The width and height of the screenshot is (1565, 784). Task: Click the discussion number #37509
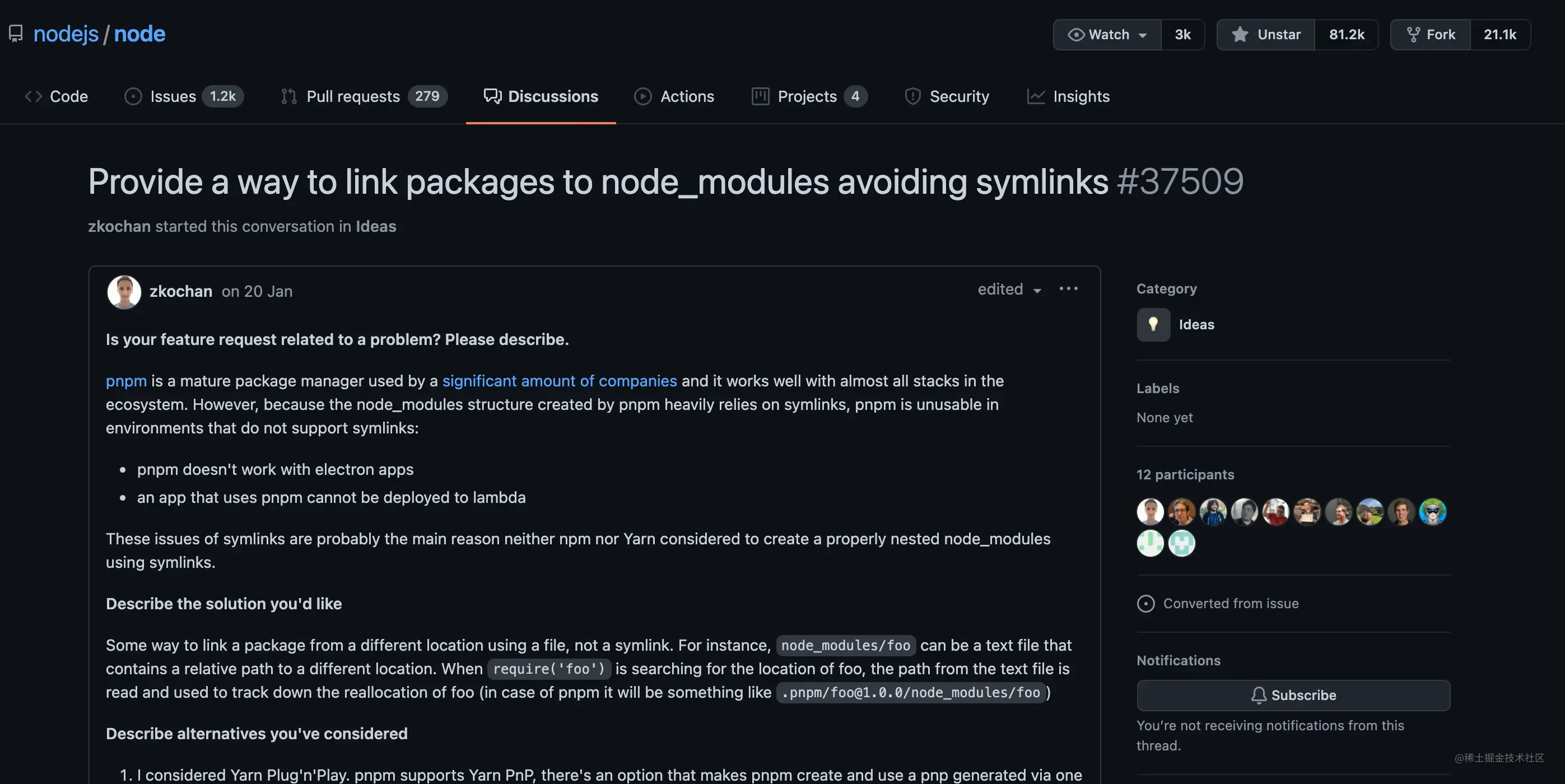(x=1180, y=181)
